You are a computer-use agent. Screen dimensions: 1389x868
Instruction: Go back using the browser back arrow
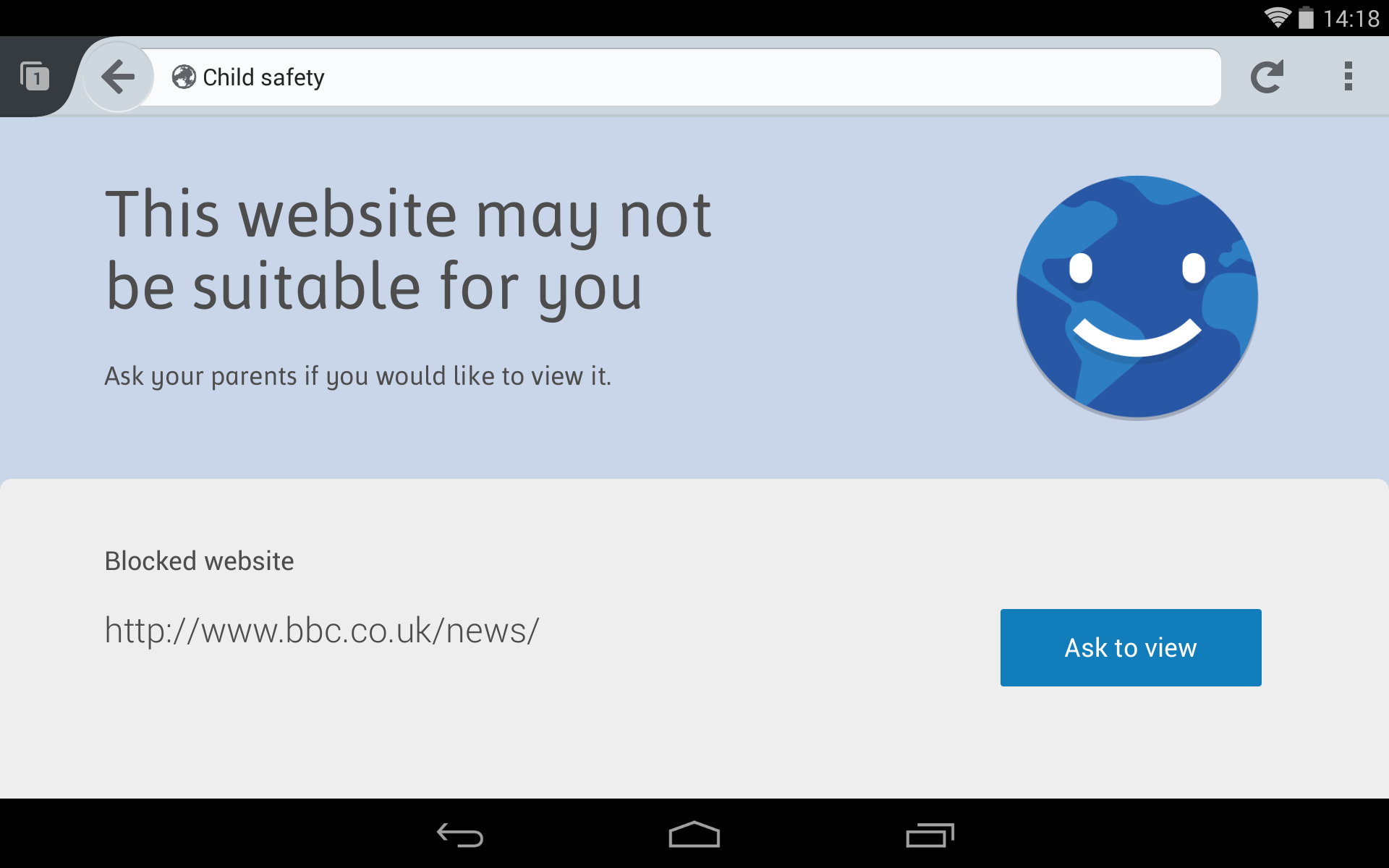(118, 77)
